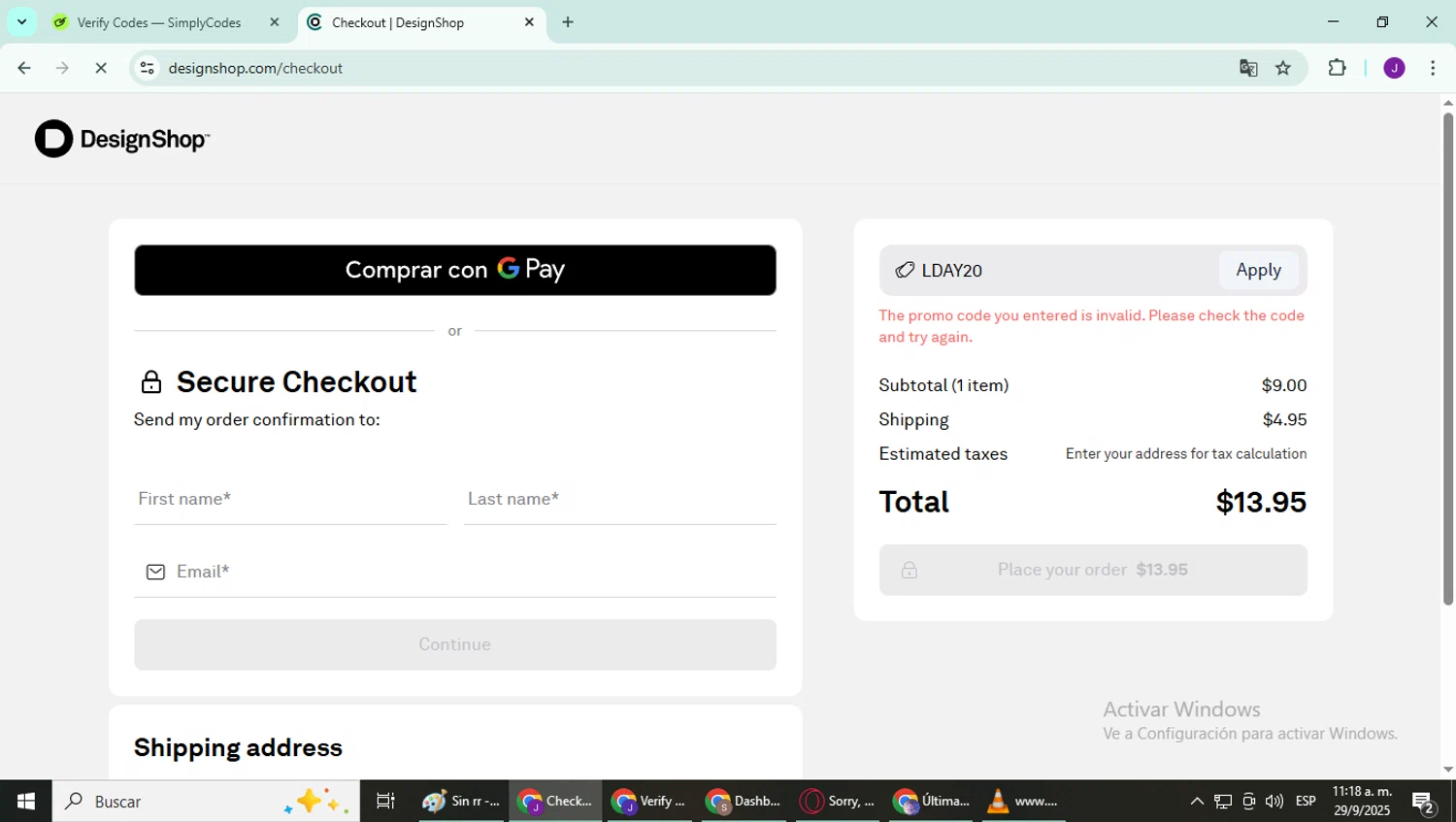Click the Total amount $13.95

[1261, 502]
